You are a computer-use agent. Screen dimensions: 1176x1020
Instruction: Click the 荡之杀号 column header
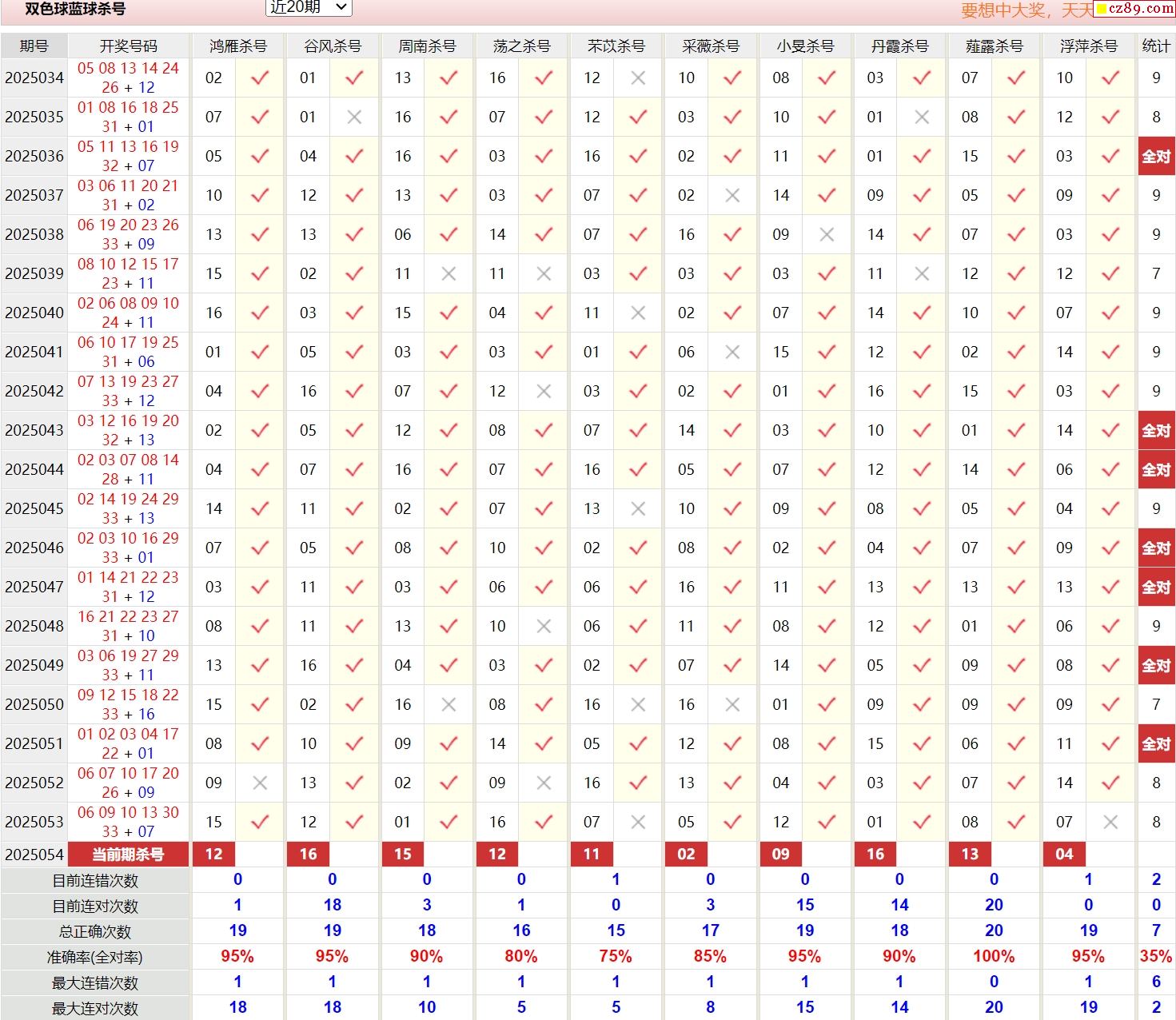pyautogui.click(x=521, y=46)
